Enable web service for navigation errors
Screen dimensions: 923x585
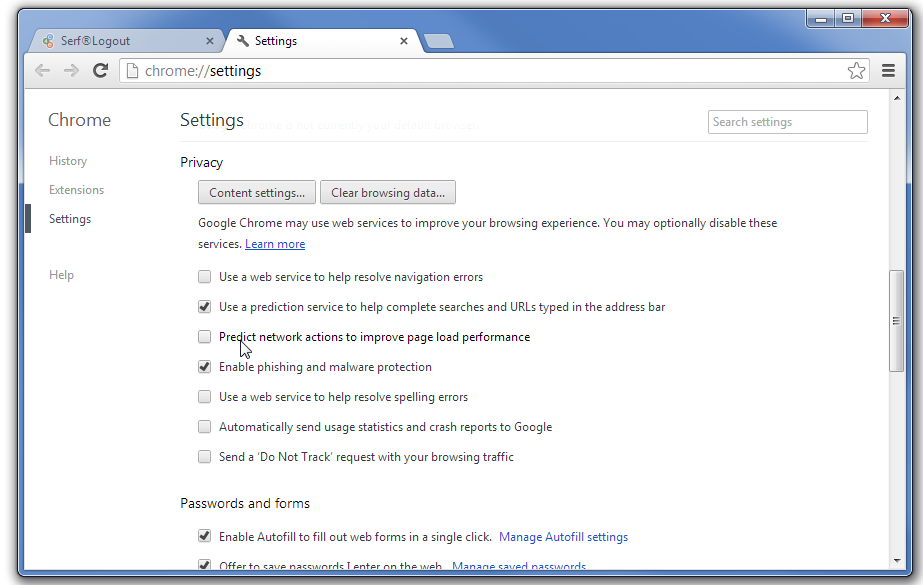coord(204,277)
